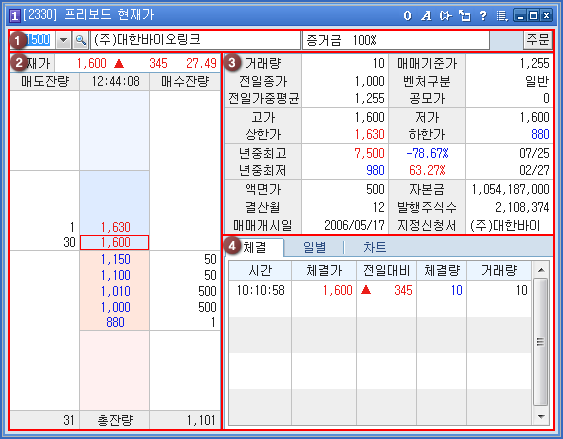This screenshot has height=439, width=563.
Task: Select the 체결 tab
Action: coord(254,247)
